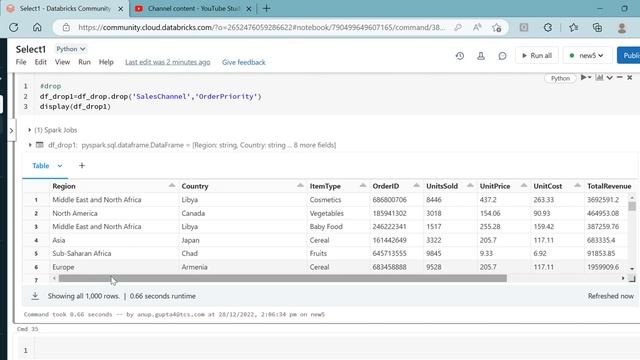This screenshot has width=640, height=360.
Task: Close the YouTube Studio browser tab
Action: 249,9
